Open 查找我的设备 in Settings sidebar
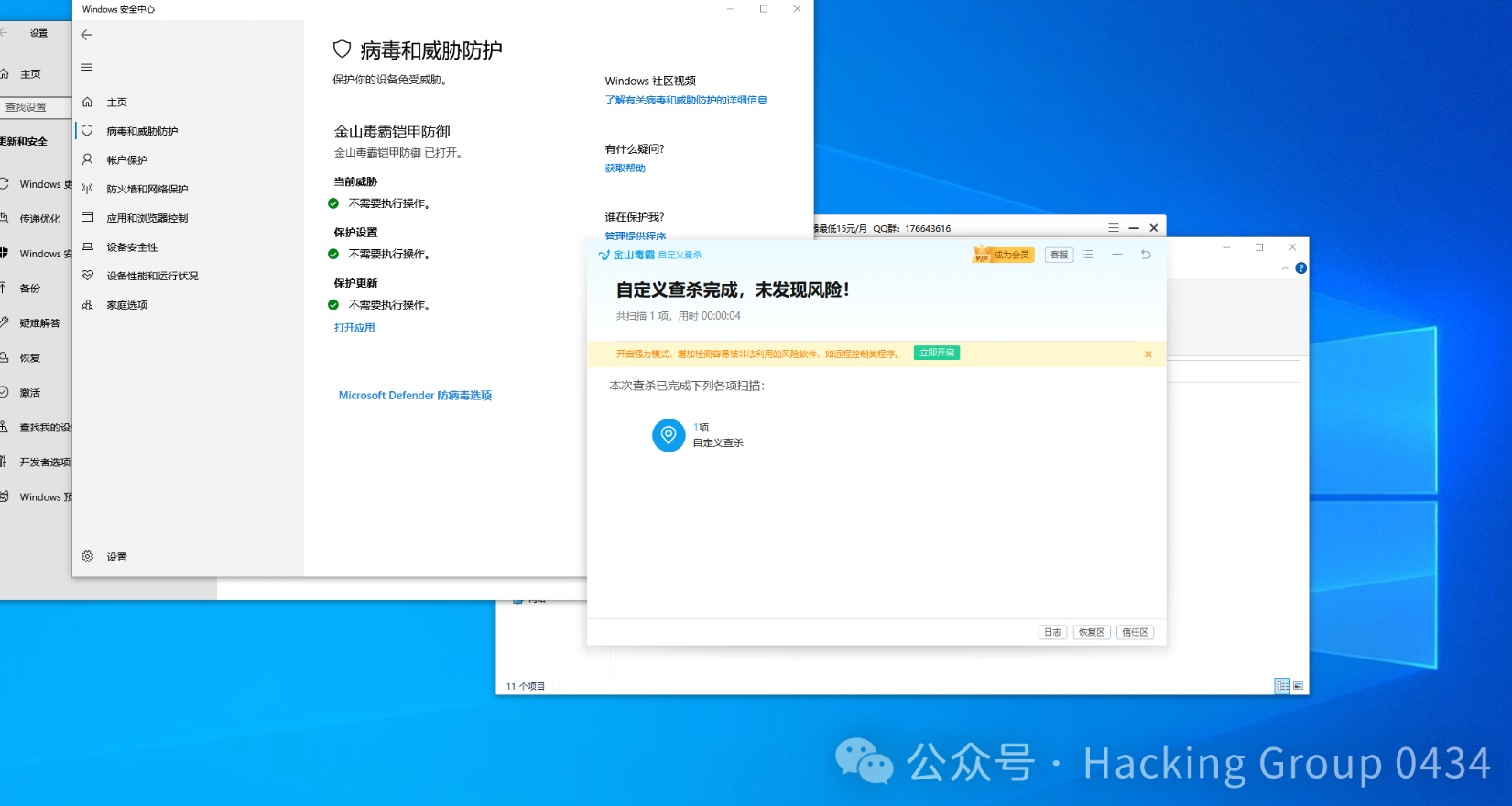Image resolution: width=1512 pixels, height=806 pixels. 45,428
